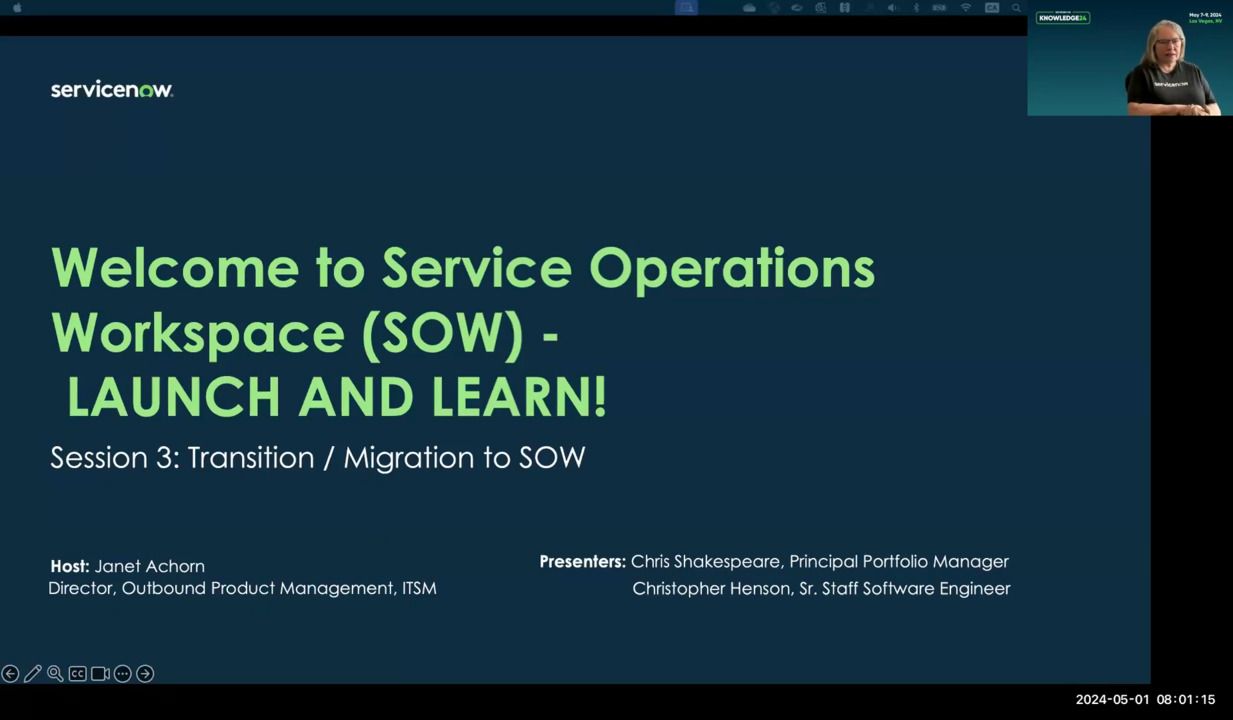Viewport: 1233px width, 720px height.
Task: Select the pencil annotation tool
Action: [32, 673]
